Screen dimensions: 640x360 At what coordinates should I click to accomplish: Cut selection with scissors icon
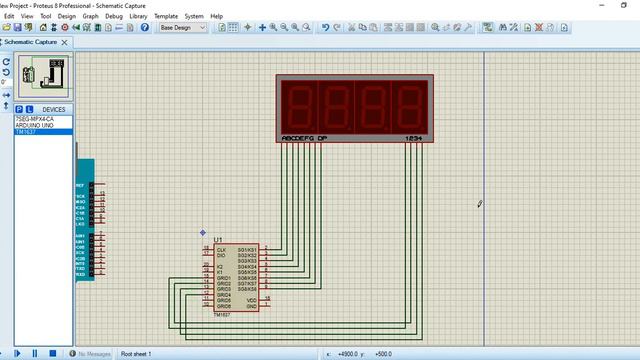tap(351, 27)
